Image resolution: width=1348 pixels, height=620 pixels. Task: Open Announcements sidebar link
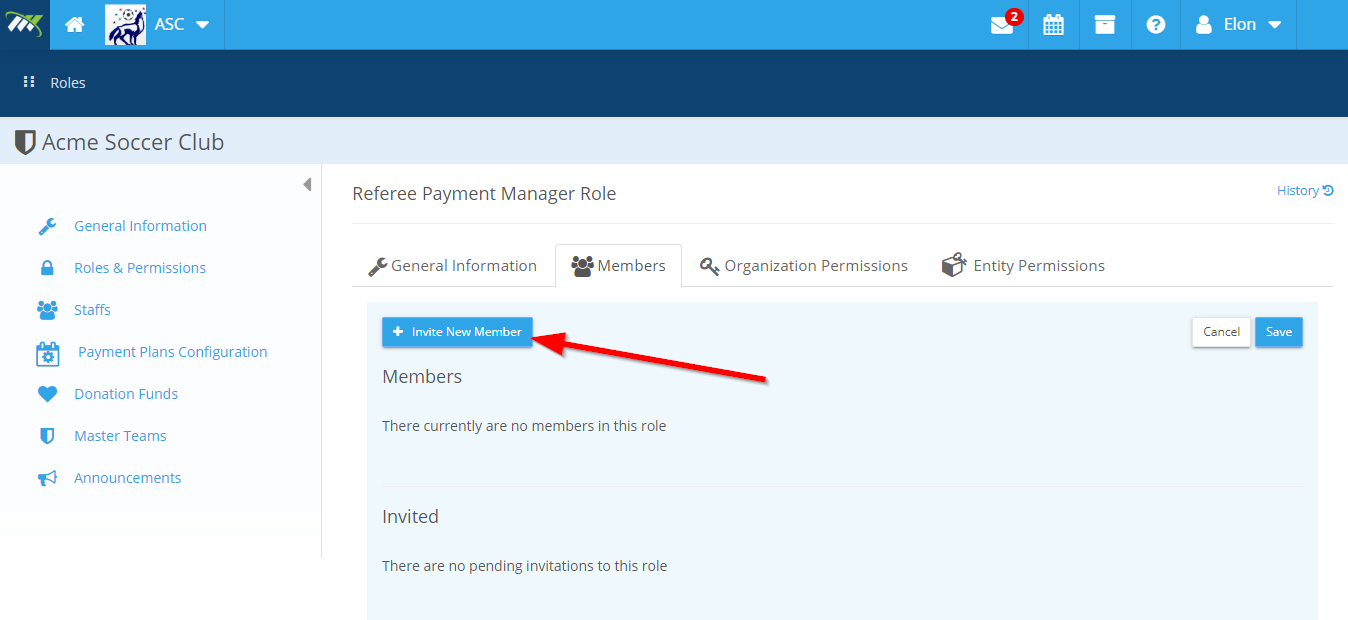pyautogui.click(x=127, y=478)
